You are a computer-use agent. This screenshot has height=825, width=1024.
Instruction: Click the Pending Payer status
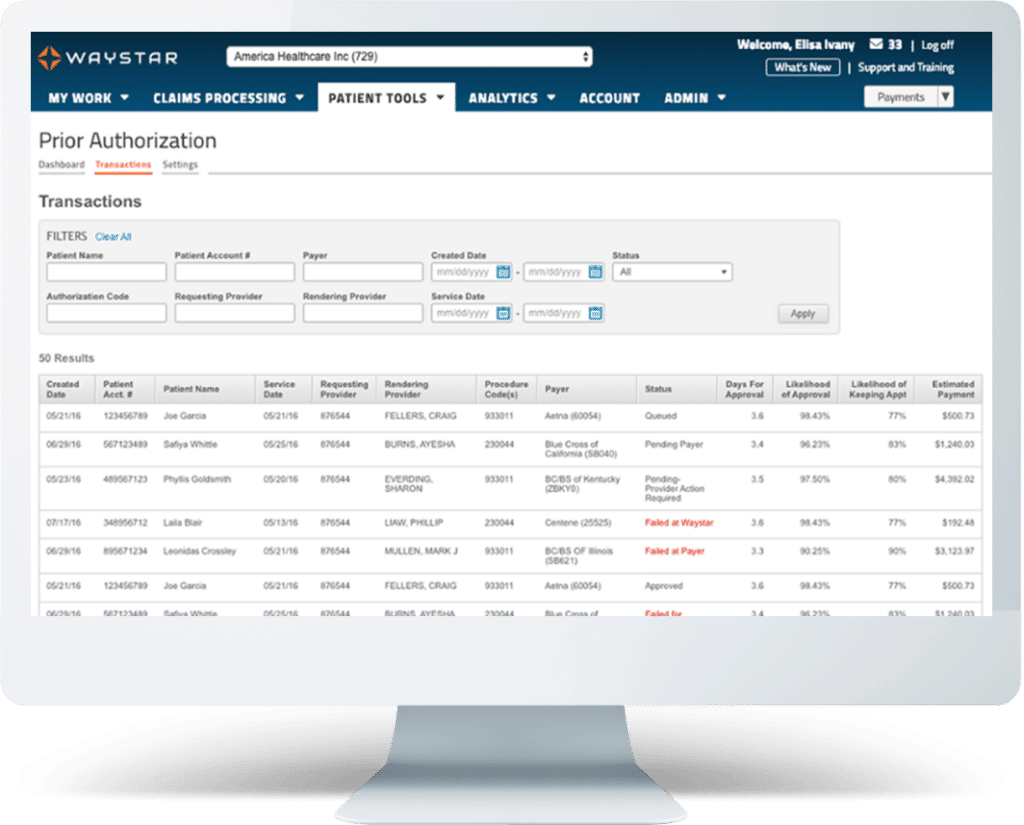(673, 445)
